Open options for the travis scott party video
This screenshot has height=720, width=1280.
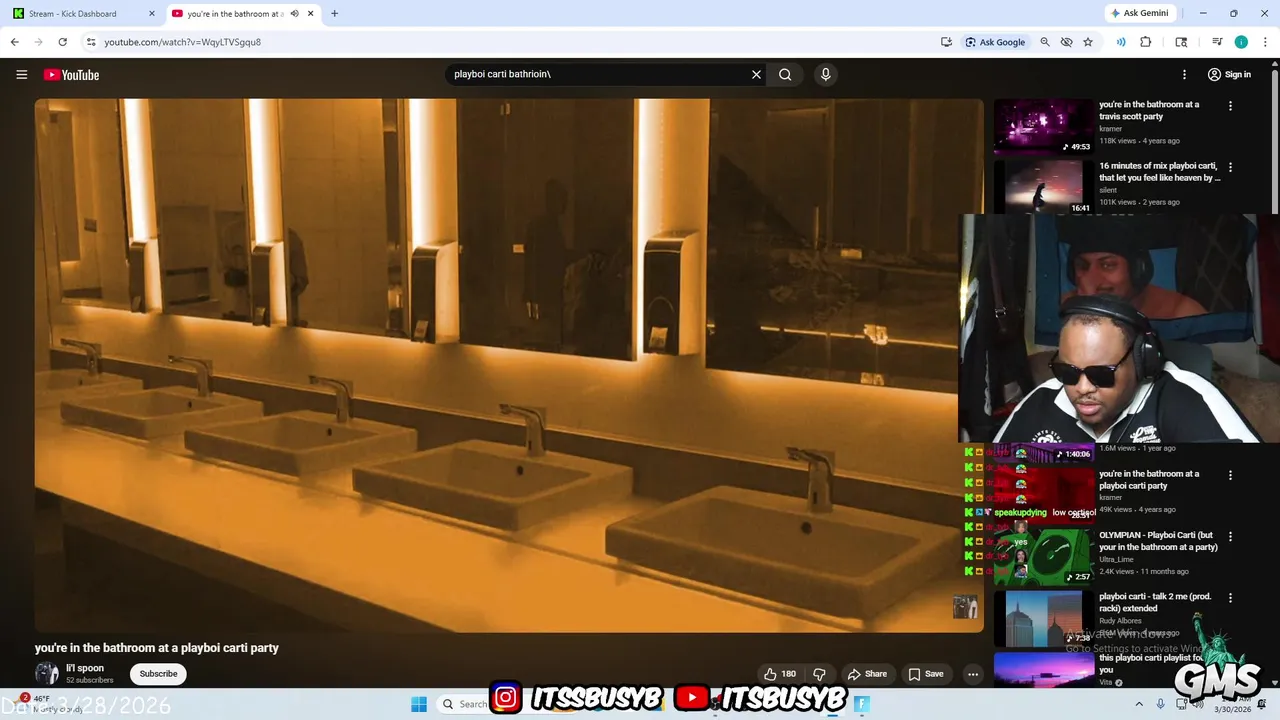click(x=1230, y=106)
